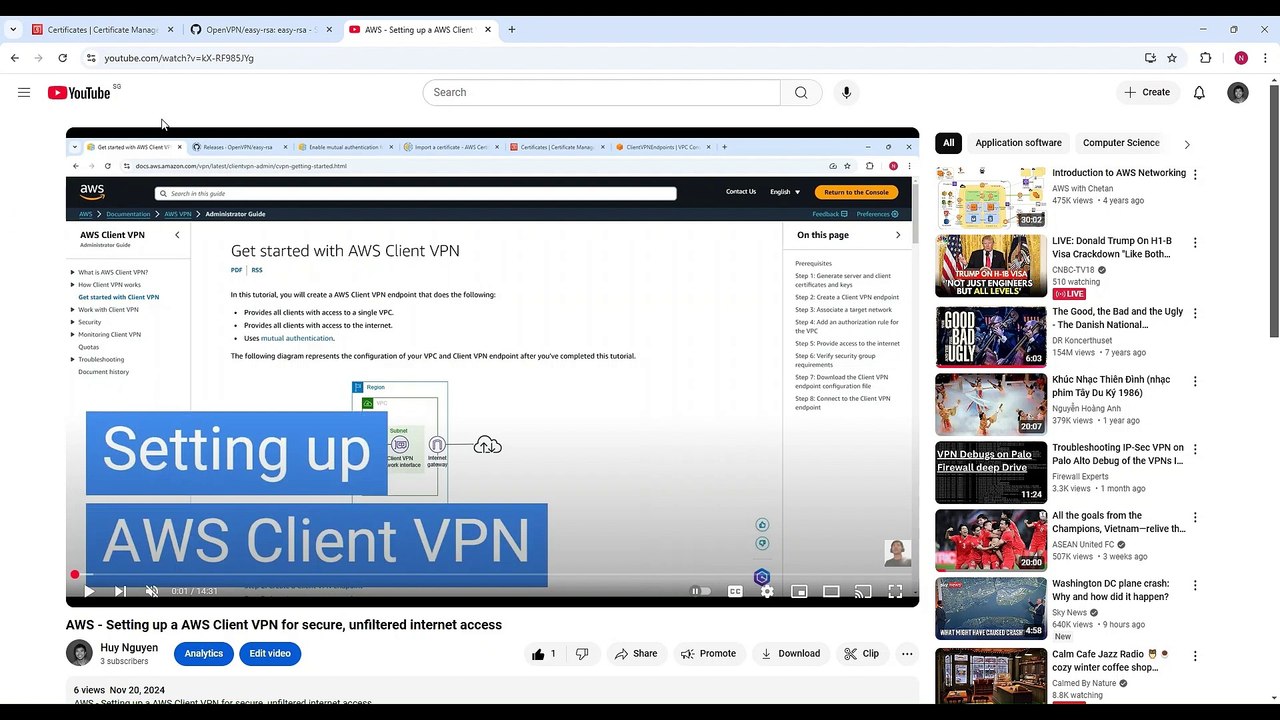This screenshot has height=720, width=1280.
Task: Seek using the video progress bar
Action: click(x=492, y=575)
